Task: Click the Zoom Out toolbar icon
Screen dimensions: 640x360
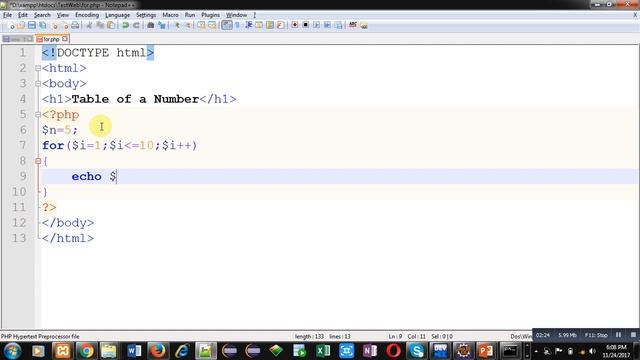Action: [x=188, y=25]
